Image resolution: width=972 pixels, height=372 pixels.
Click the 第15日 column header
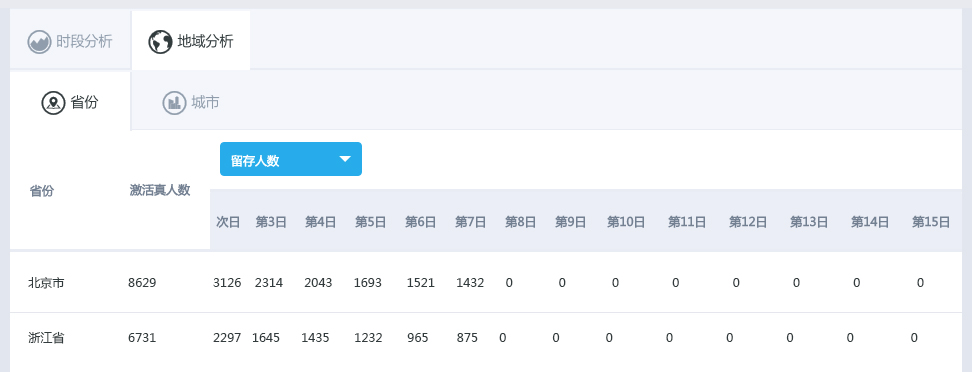[x=930, y=222]
